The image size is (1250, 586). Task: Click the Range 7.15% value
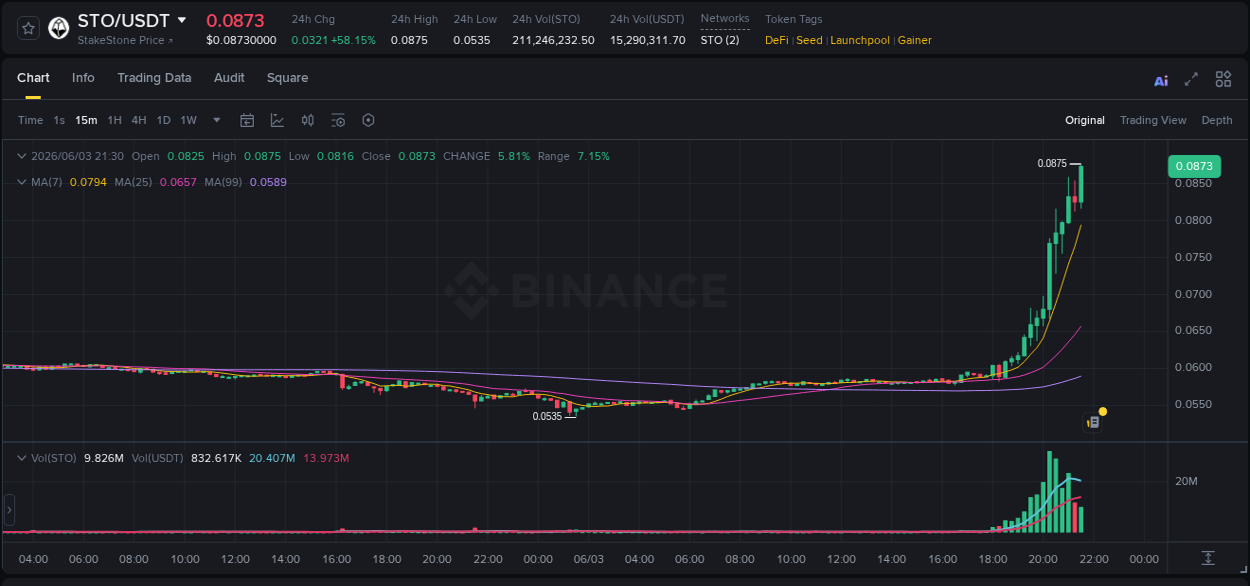tap(593, 156)
